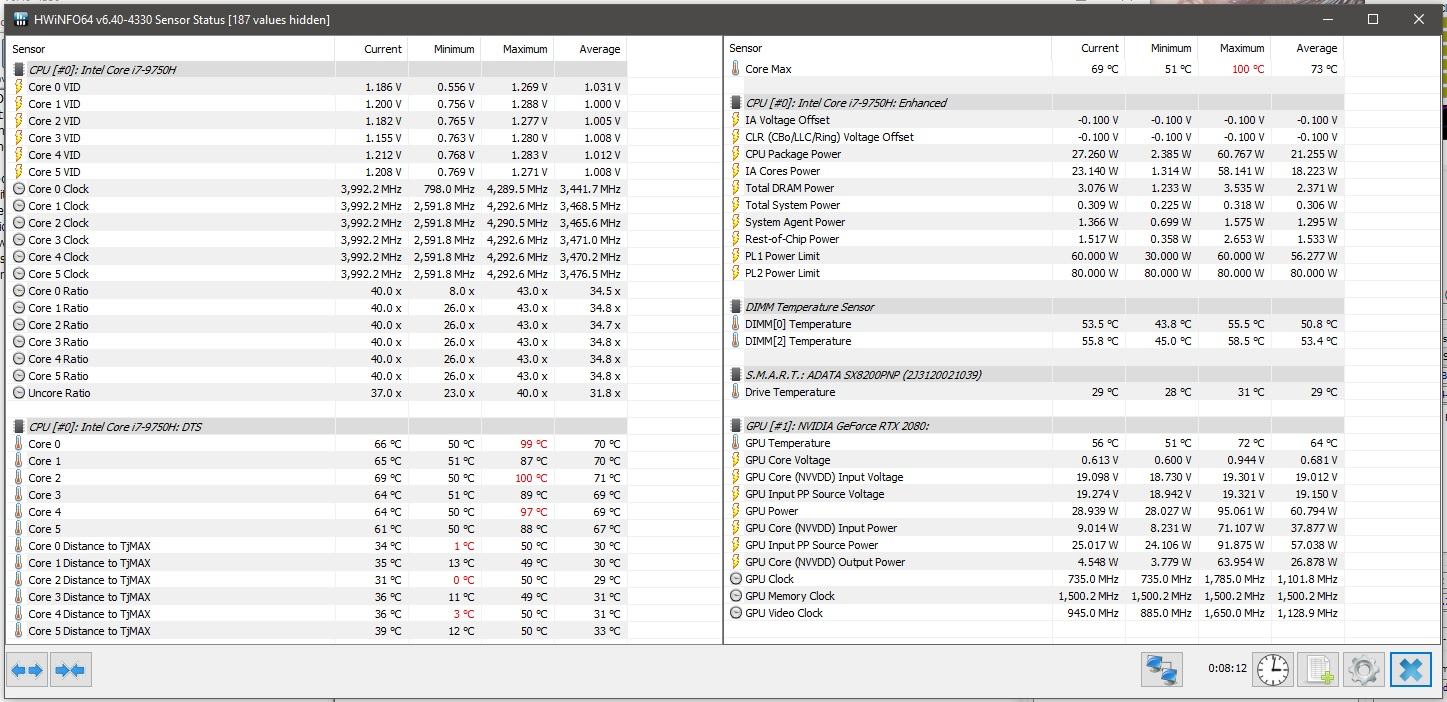1447x702 pixels.
Task: Click the Core 2 thermometer icon
Action: (x=19, y=478)
